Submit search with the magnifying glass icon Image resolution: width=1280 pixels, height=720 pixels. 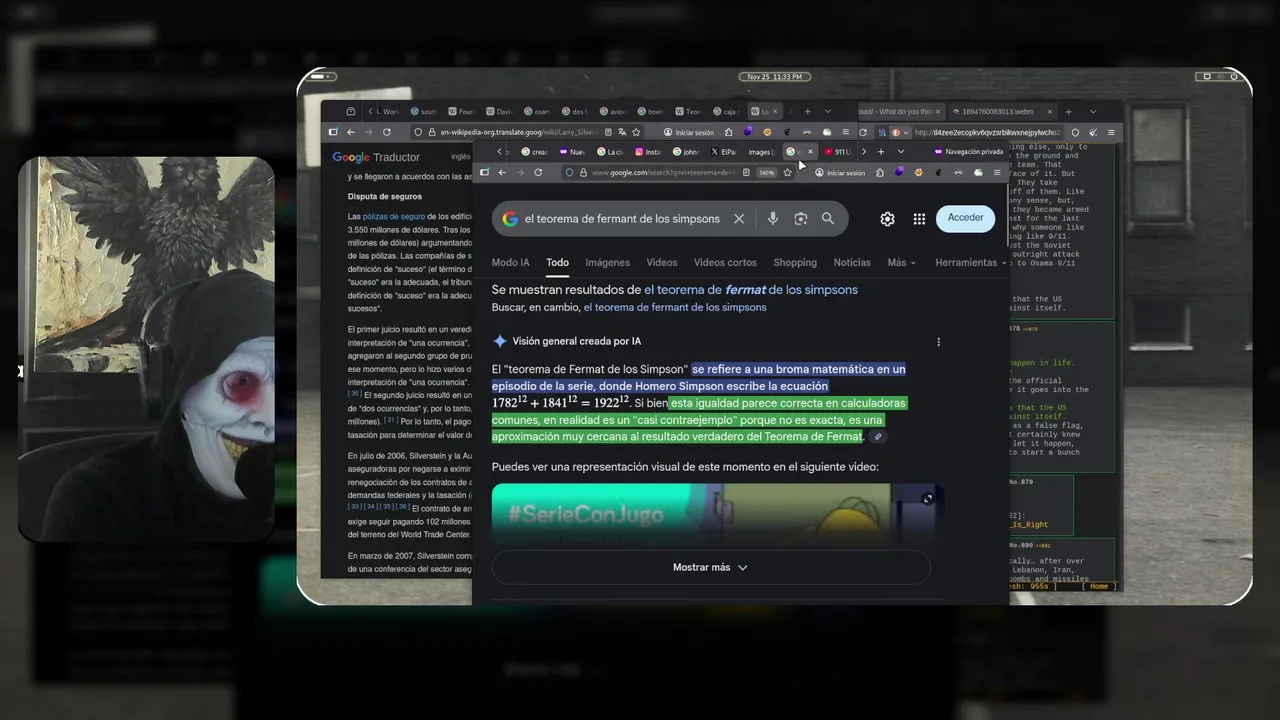click(x=828, y=218)
